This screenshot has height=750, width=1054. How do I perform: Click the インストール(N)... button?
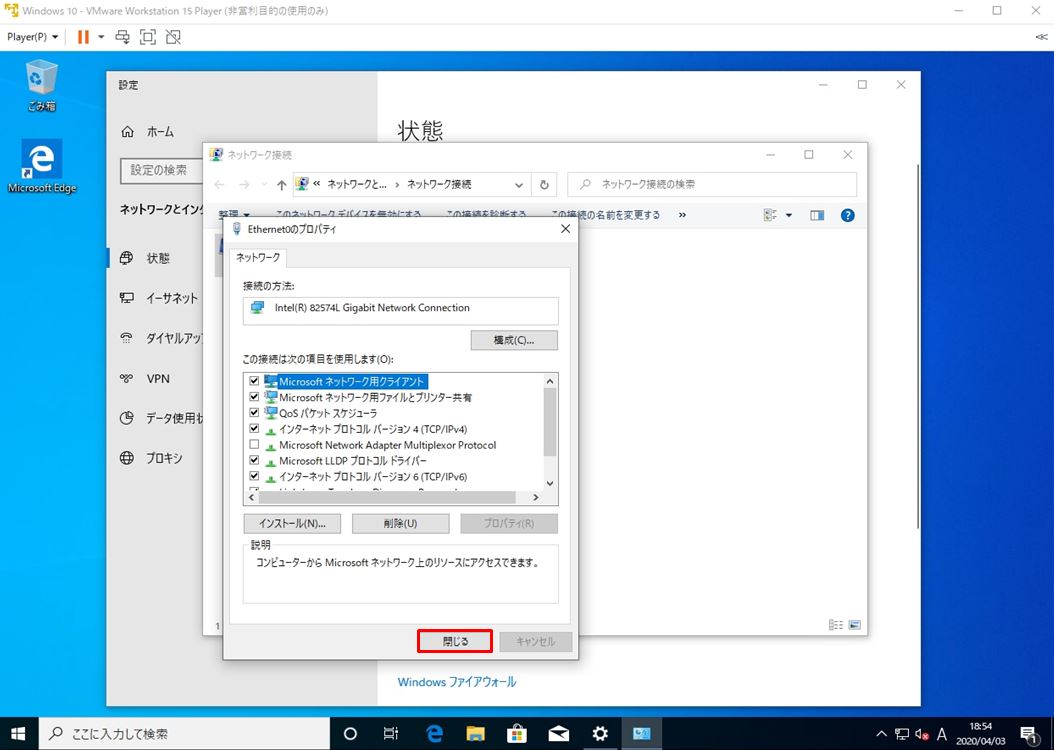(292, 524)
